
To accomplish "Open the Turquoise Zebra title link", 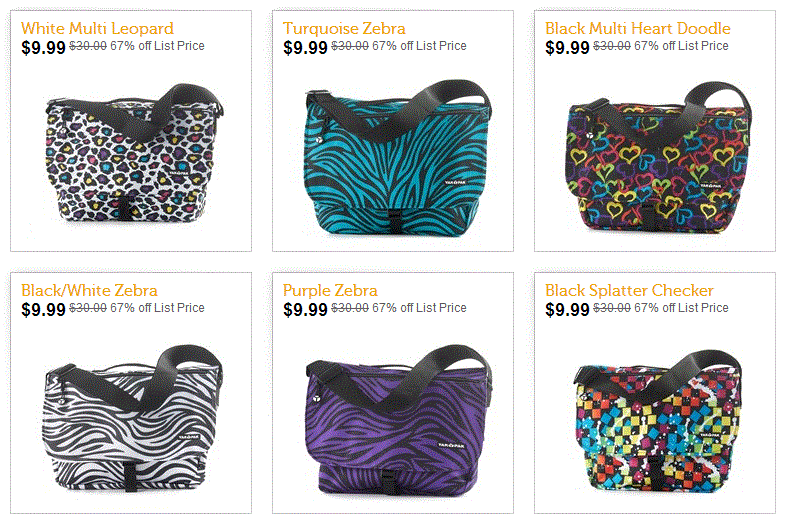I will pyautogui.click(x=344, y=28).
